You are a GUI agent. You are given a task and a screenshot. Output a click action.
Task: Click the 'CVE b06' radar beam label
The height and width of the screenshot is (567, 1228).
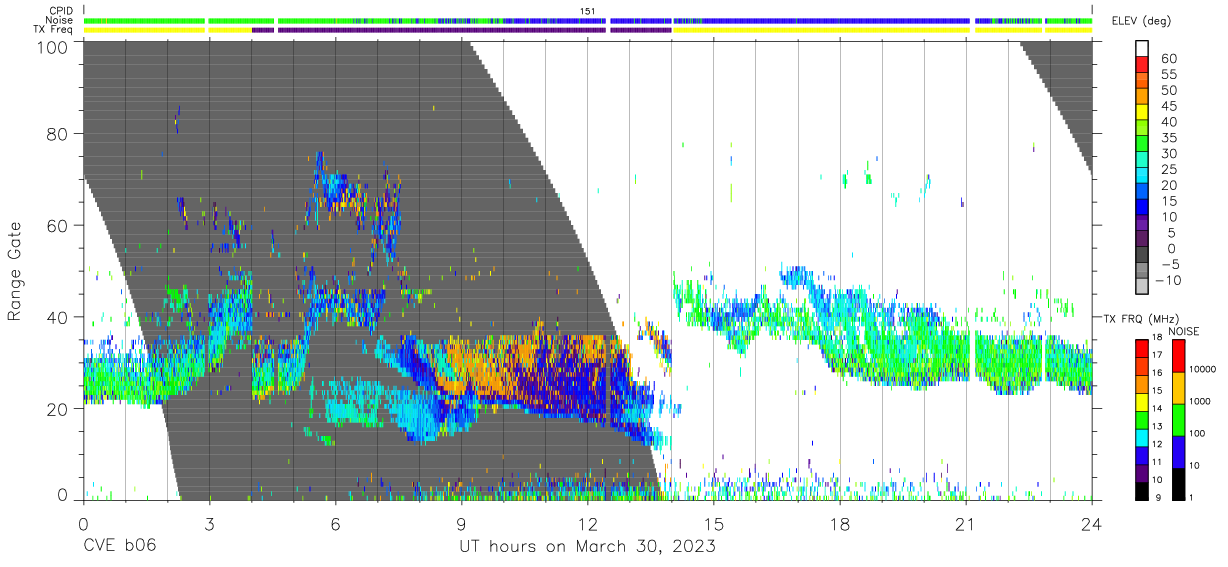(119, 546)
